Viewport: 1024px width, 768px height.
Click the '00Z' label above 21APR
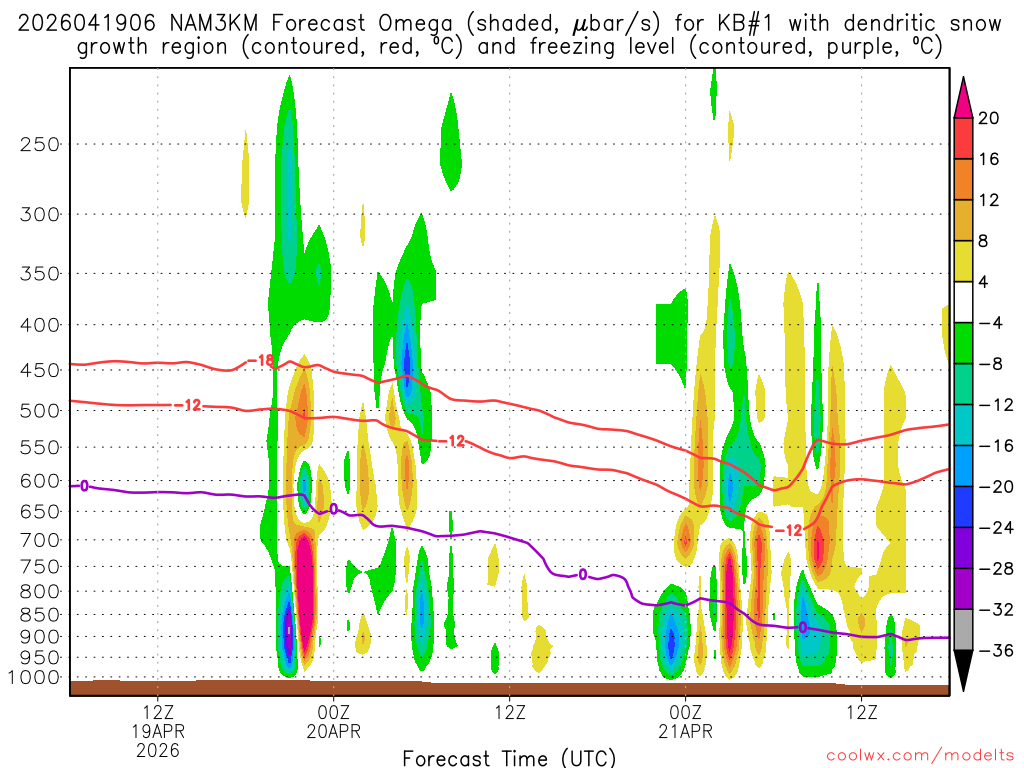coord(686,712)
